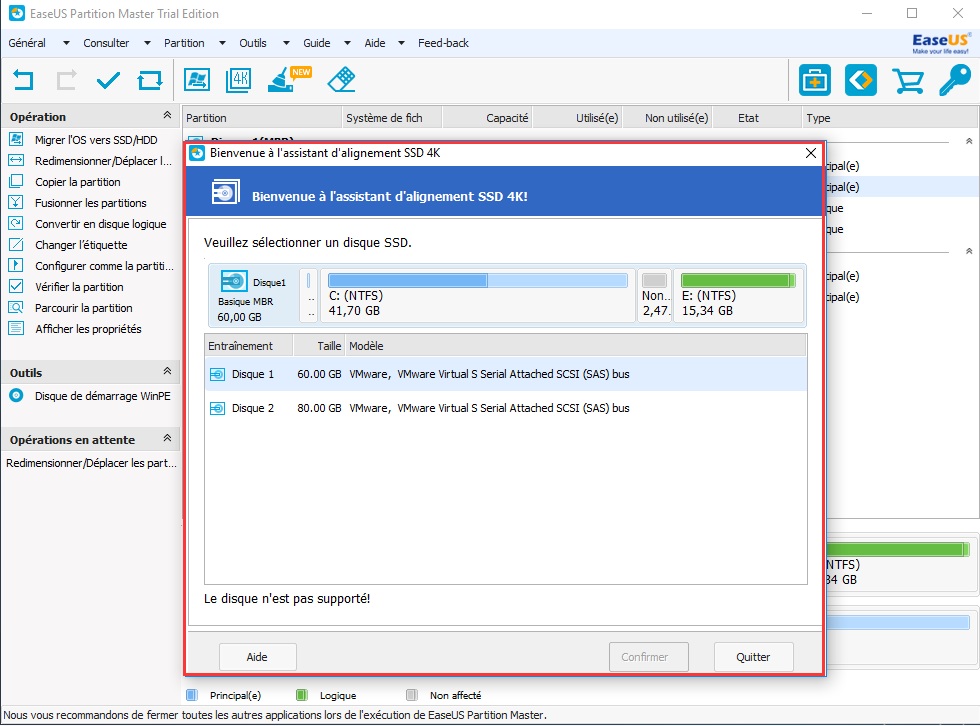Click Fusionner les partitions sidebar icon

[x=16, y=202]
